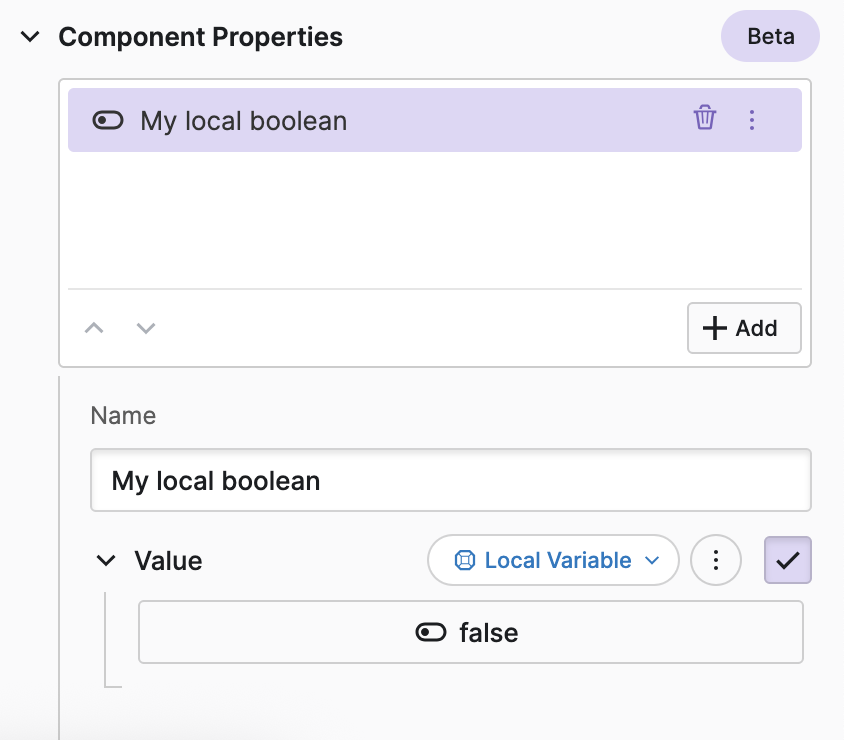Add a new component property
Viewport: 844px width, 740px height.
click(x=744, y=328)
